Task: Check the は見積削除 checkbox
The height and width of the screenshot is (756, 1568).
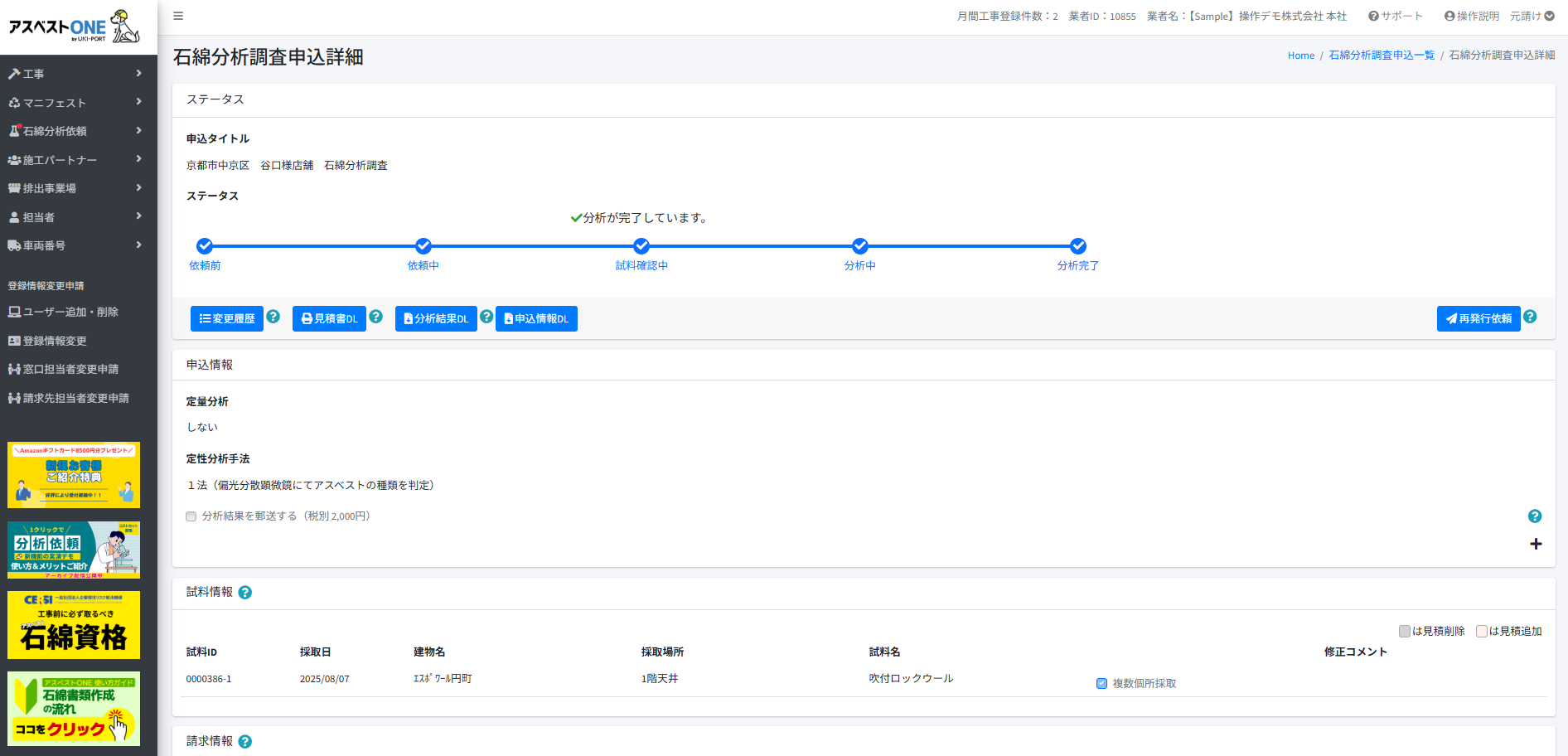Action: [1405, 632]
